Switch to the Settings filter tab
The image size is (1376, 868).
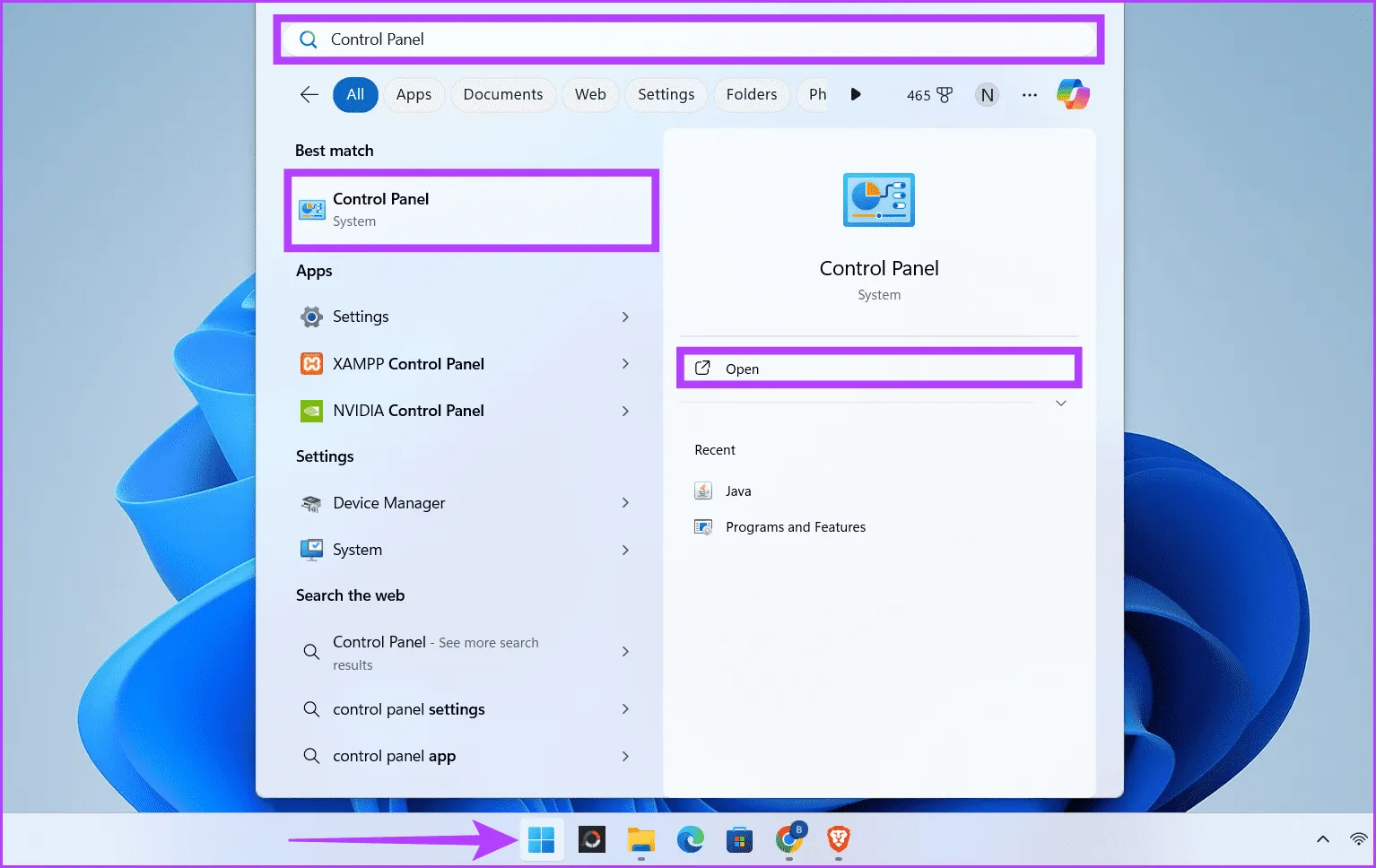tap(666, 94)
